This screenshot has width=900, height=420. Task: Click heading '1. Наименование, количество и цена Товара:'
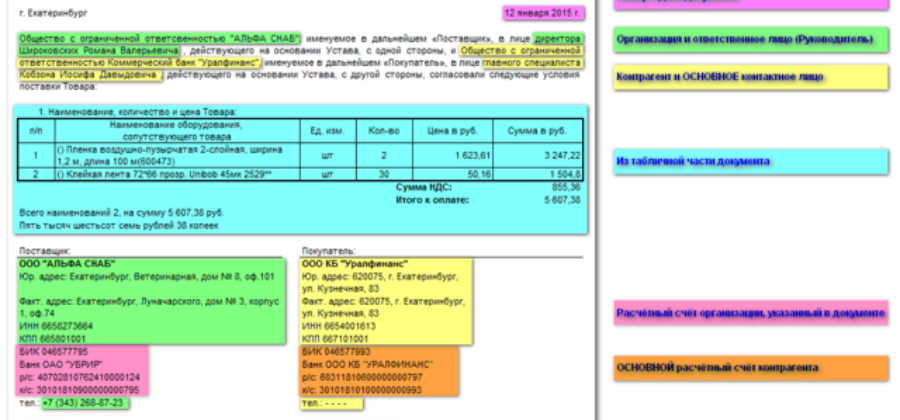138,112
